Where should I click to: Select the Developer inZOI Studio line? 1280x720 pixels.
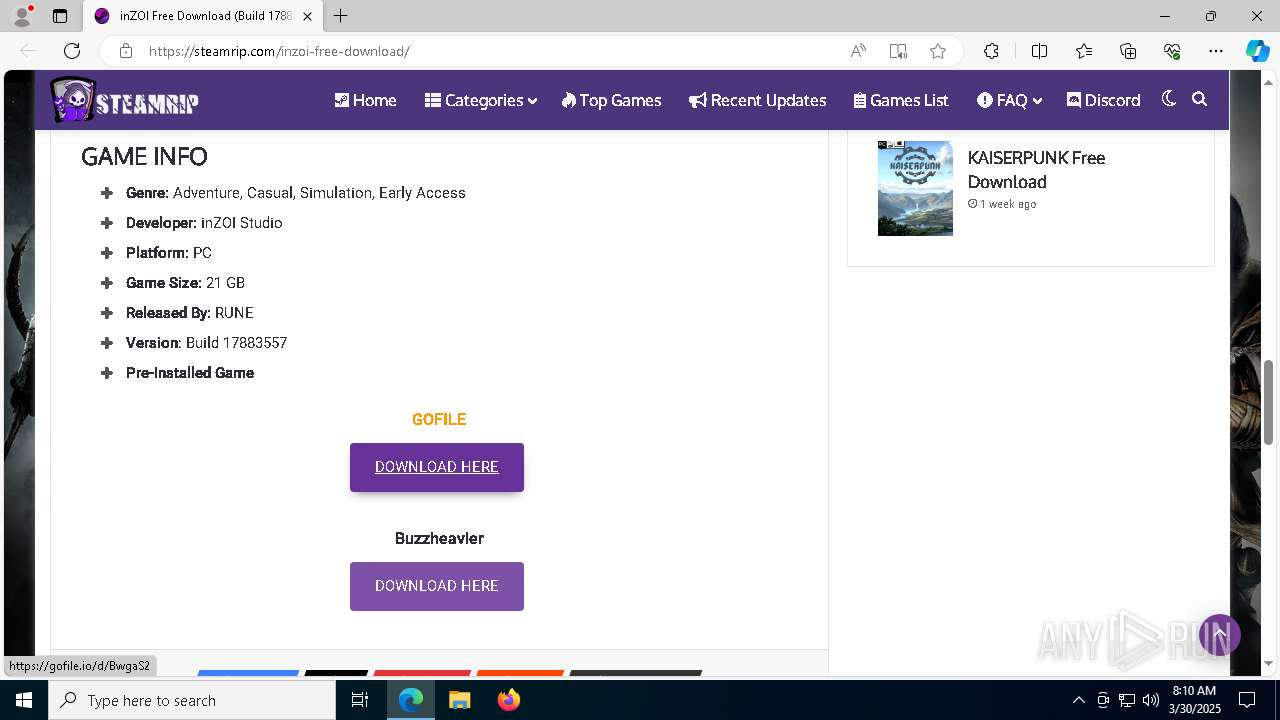tap(204, 223)
